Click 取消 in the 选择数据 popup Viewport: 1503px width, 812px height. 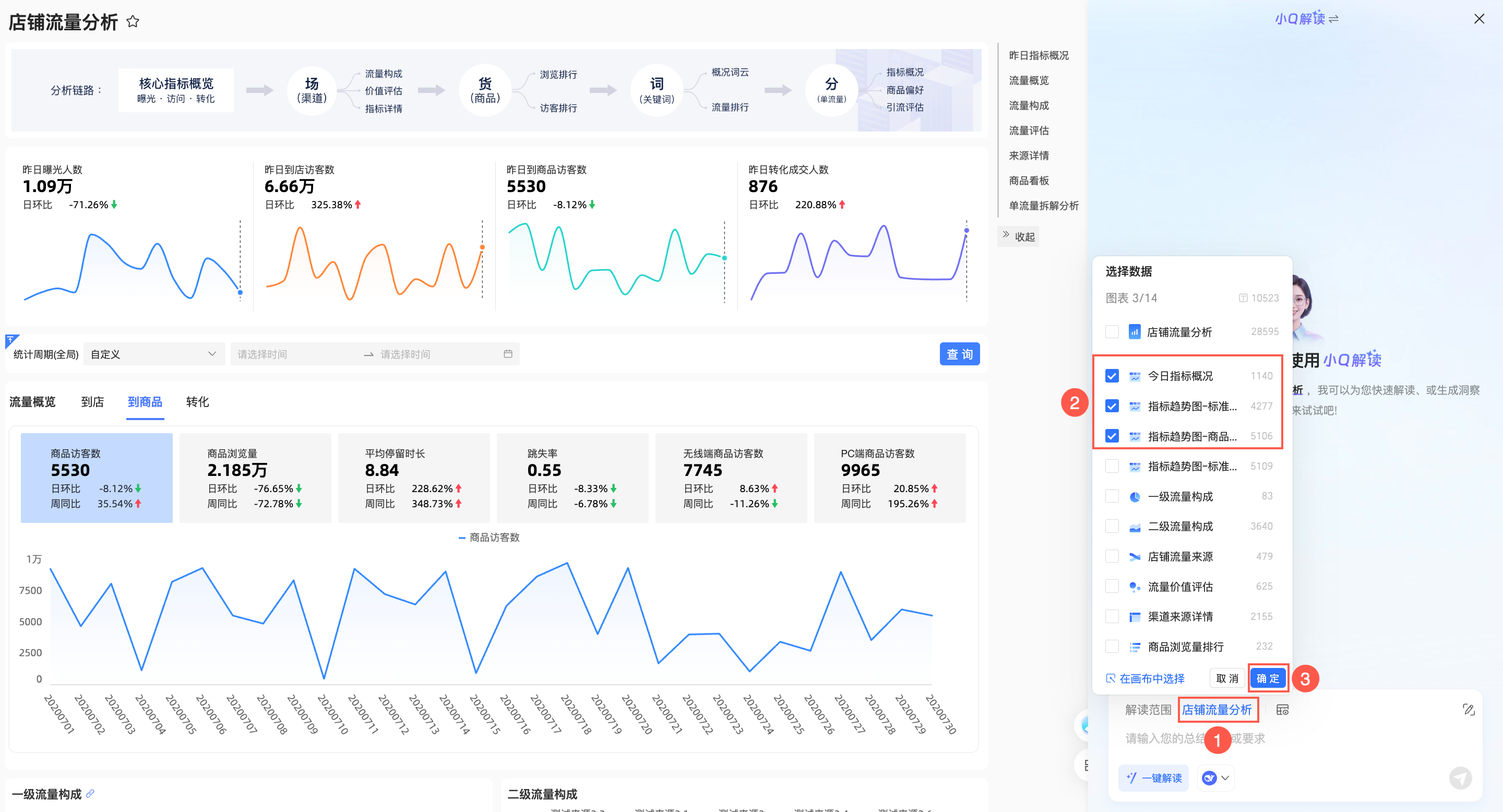pyautogui.click(x=1227, y=678)
